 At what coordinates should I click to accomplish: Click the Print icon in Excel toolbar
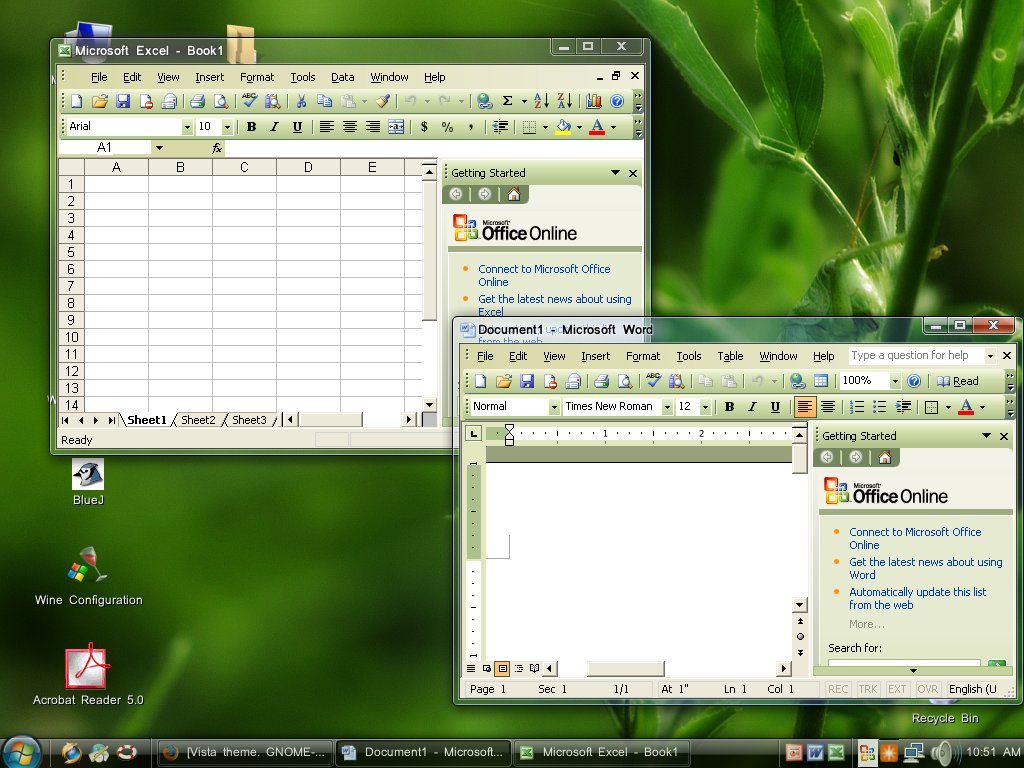point(197,101)
